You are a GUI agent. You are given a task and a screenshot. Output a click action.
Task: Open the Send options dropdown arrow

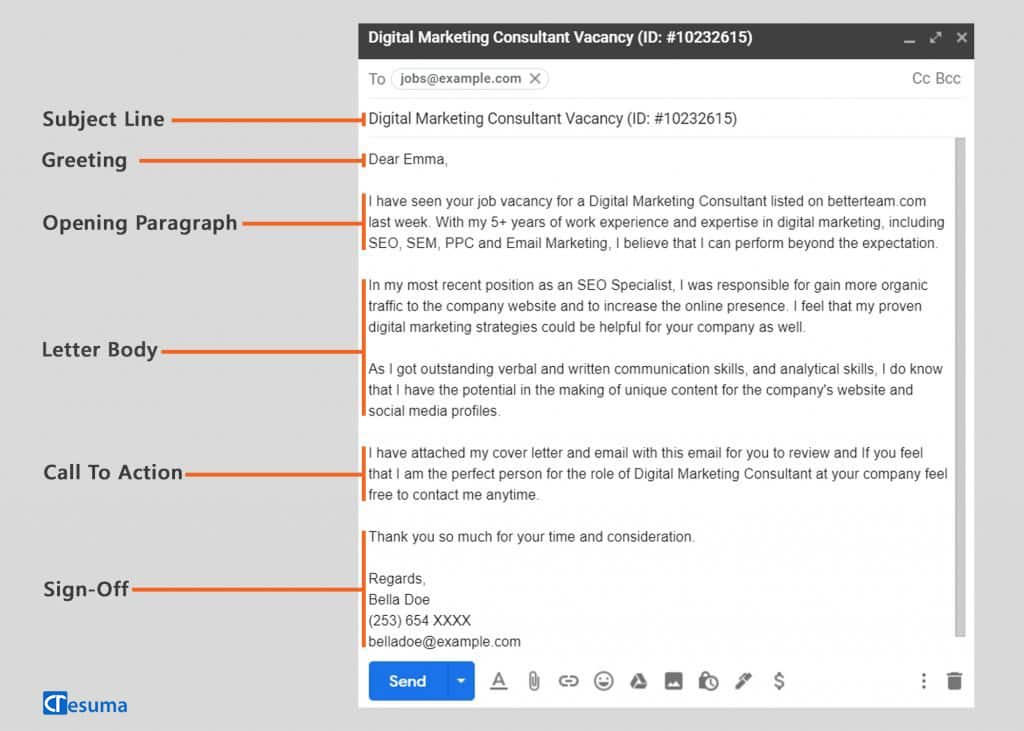click(x=461, y=681)
